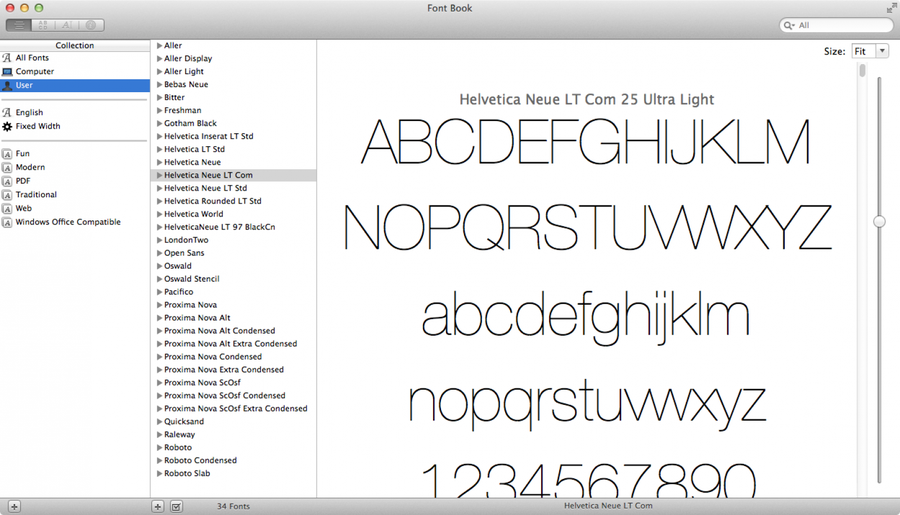Switch to Custom text preview mode

[67, 25]
